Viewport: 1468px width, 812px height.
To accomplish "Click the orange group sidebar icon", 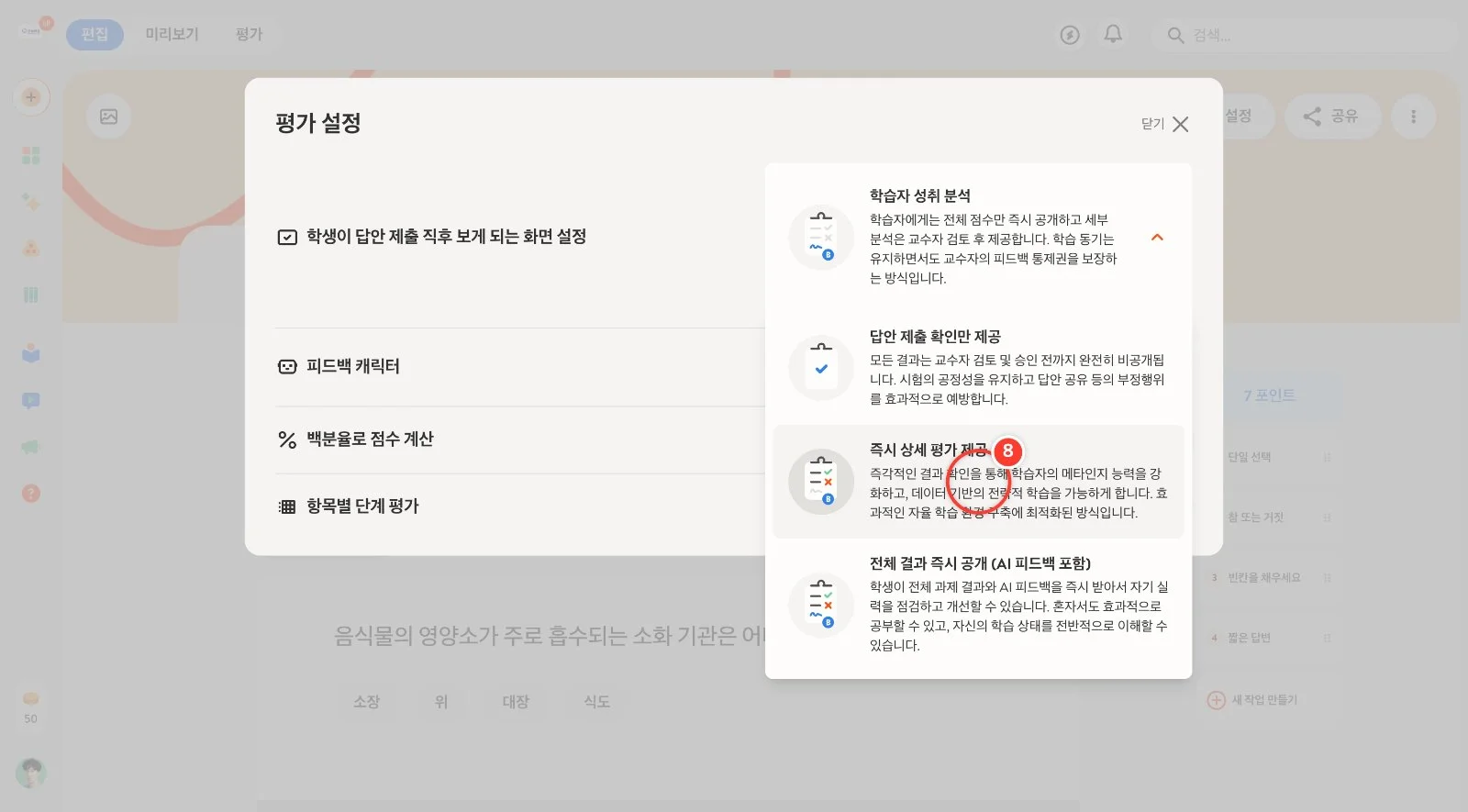I will (31, 249).
